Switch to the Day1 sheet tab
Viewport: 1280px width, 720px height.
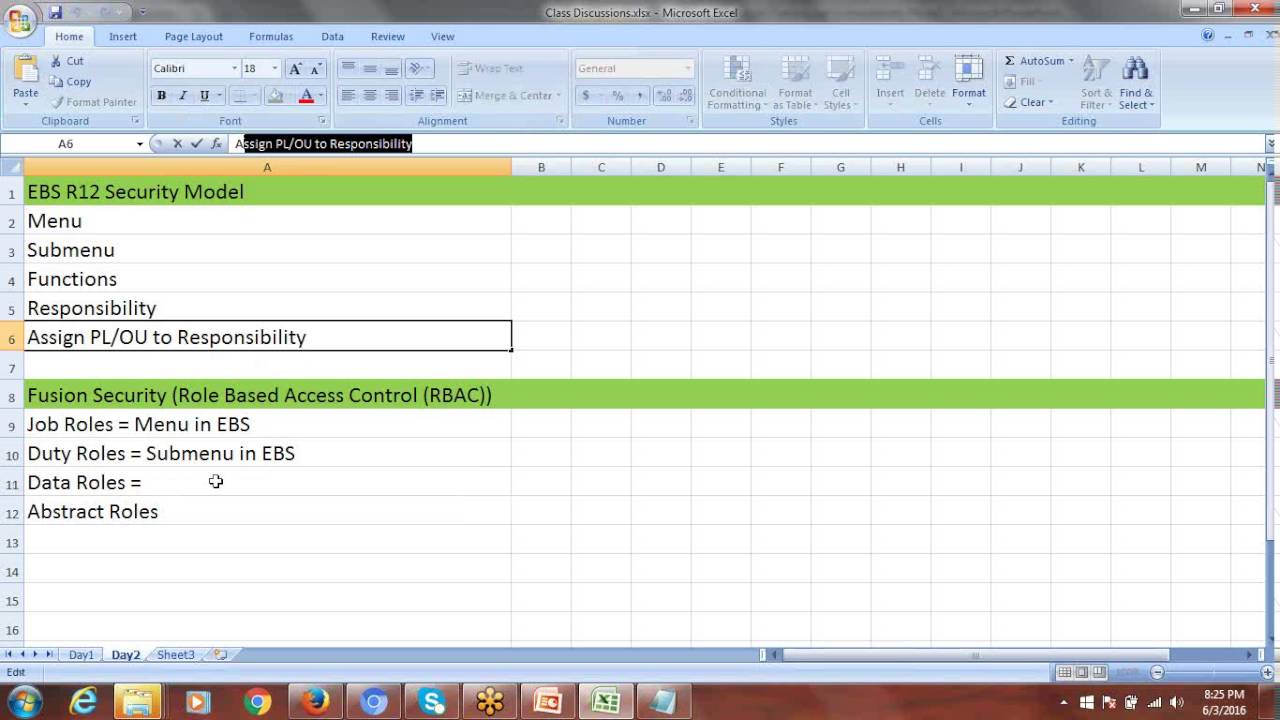tap(81, 655)
